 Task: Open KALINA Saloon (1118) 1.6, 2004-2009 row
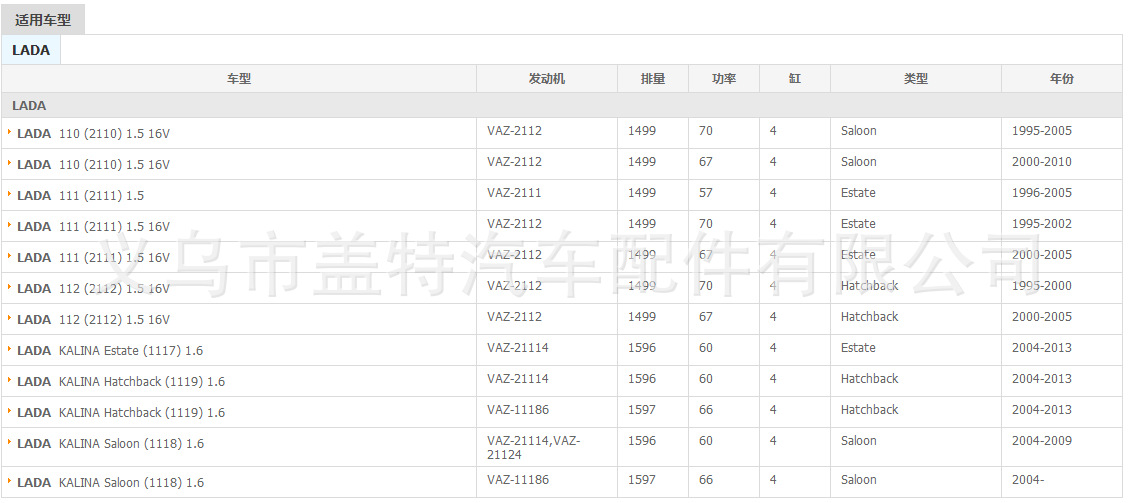pyautogui.click(x=111, y=444)
